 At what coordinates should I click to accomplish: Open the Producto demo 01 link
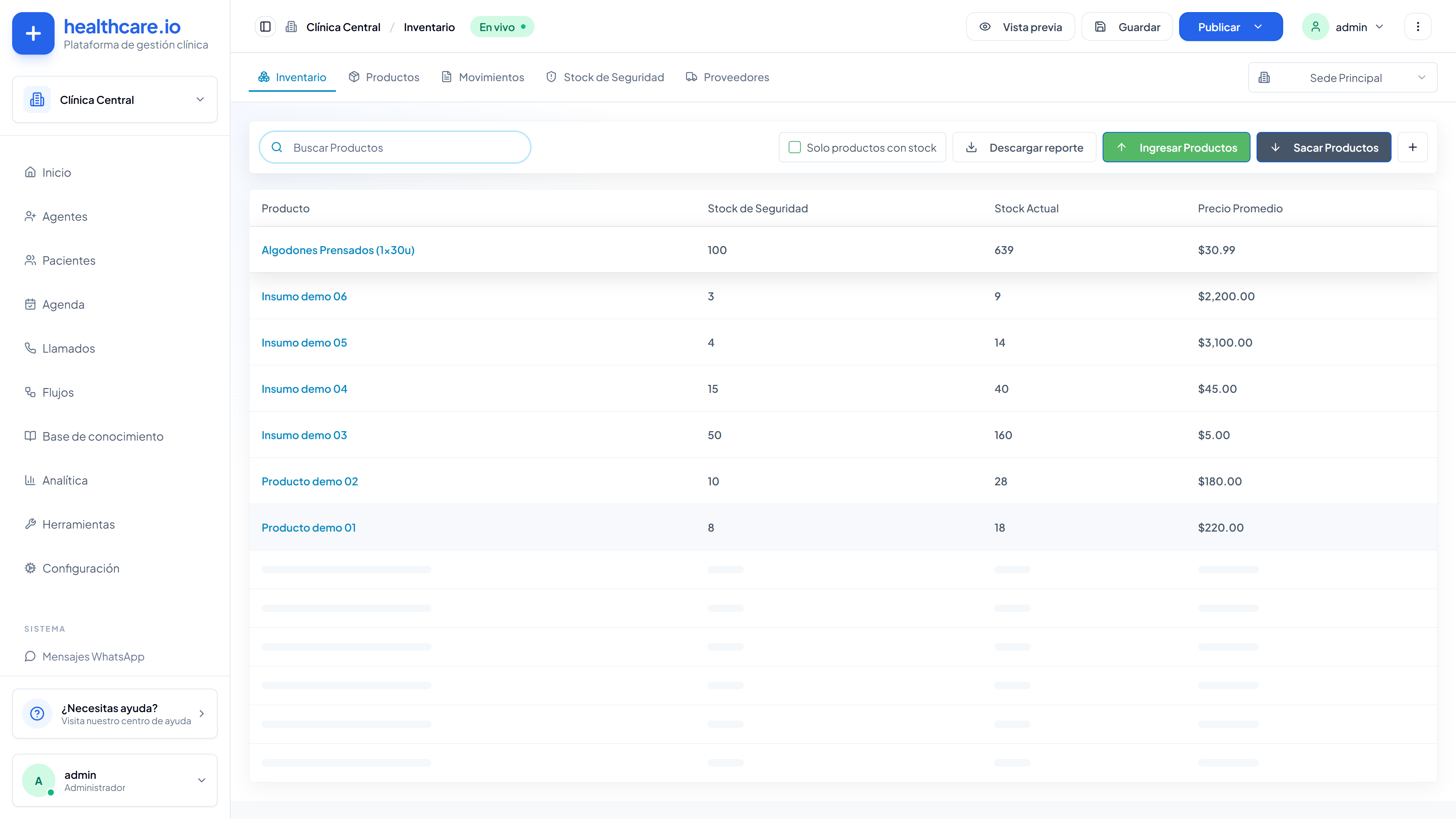tap(309, 528)
